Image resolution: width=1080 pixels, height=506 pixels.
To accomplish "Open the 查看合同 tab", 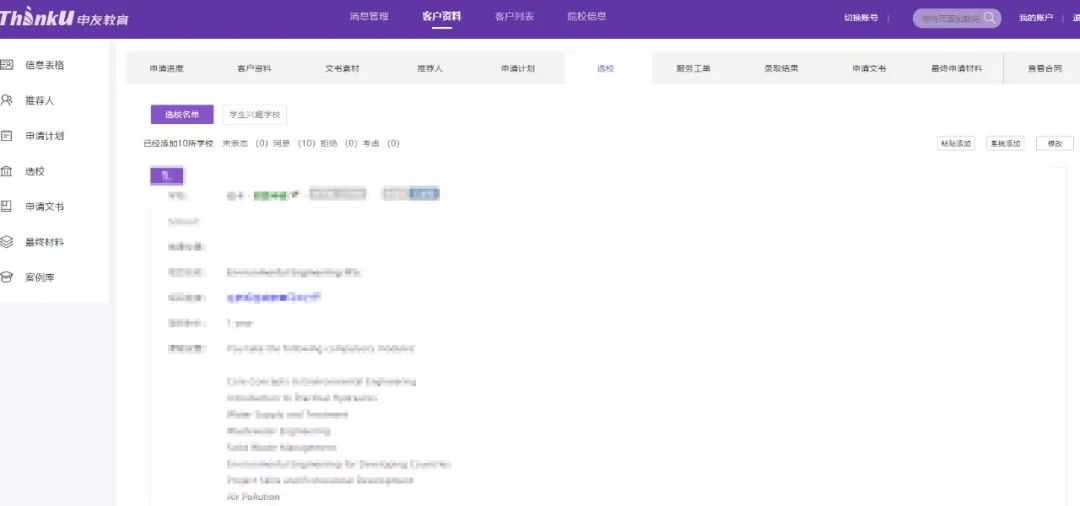I will tap(1044, 69).
